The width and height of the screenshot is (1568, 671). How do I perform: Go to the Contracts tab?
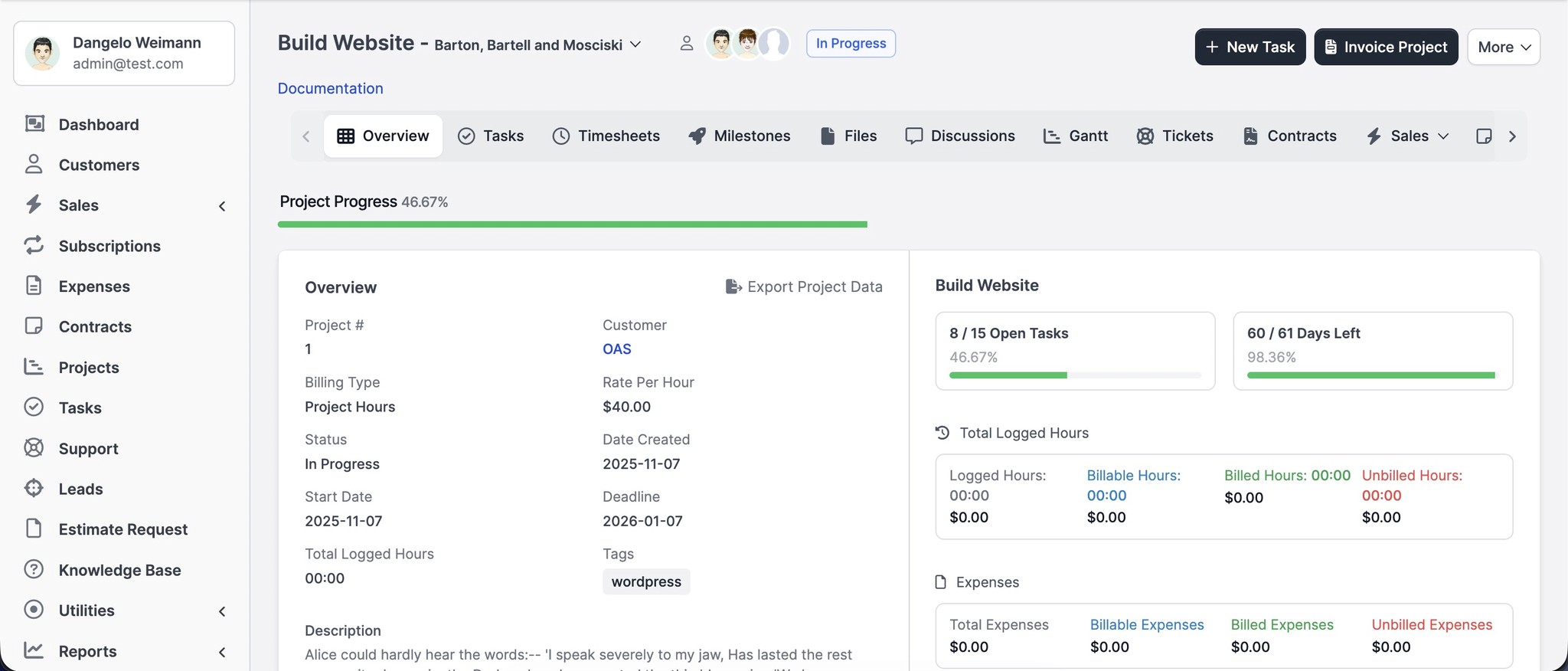1289,136
